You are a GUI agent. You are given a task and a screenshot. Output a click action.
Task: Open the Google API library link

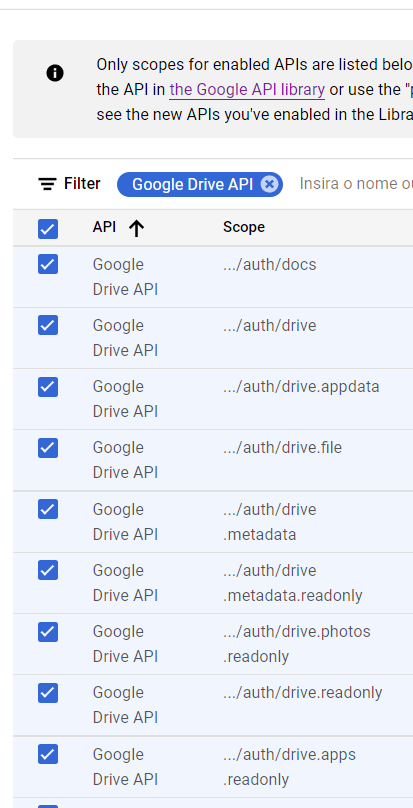pyautogui.click(x=247, y=90)
